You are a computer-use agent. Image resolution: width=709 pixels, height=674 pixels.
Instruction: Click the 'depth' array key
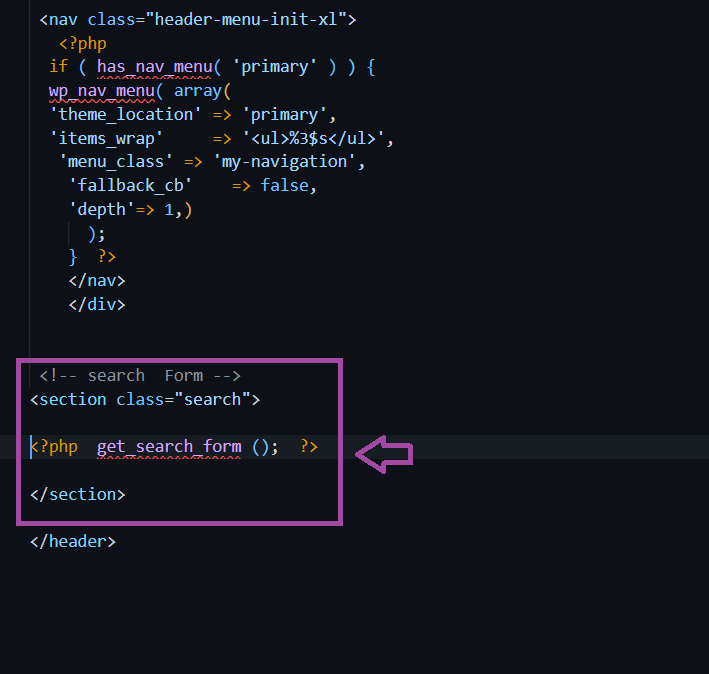pyautogui.click(x=102, y=210)
